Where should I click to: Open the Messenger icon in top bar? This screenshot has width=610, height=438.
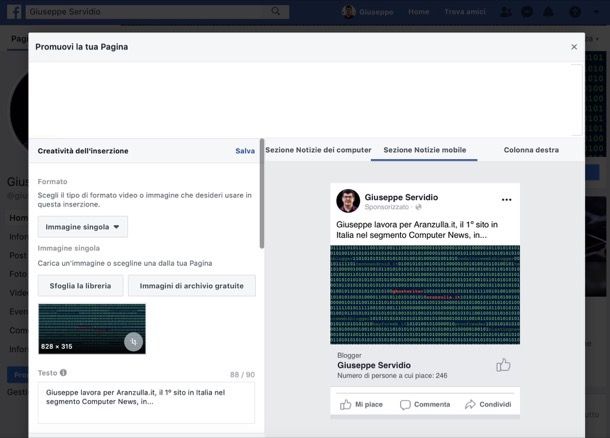527,12
